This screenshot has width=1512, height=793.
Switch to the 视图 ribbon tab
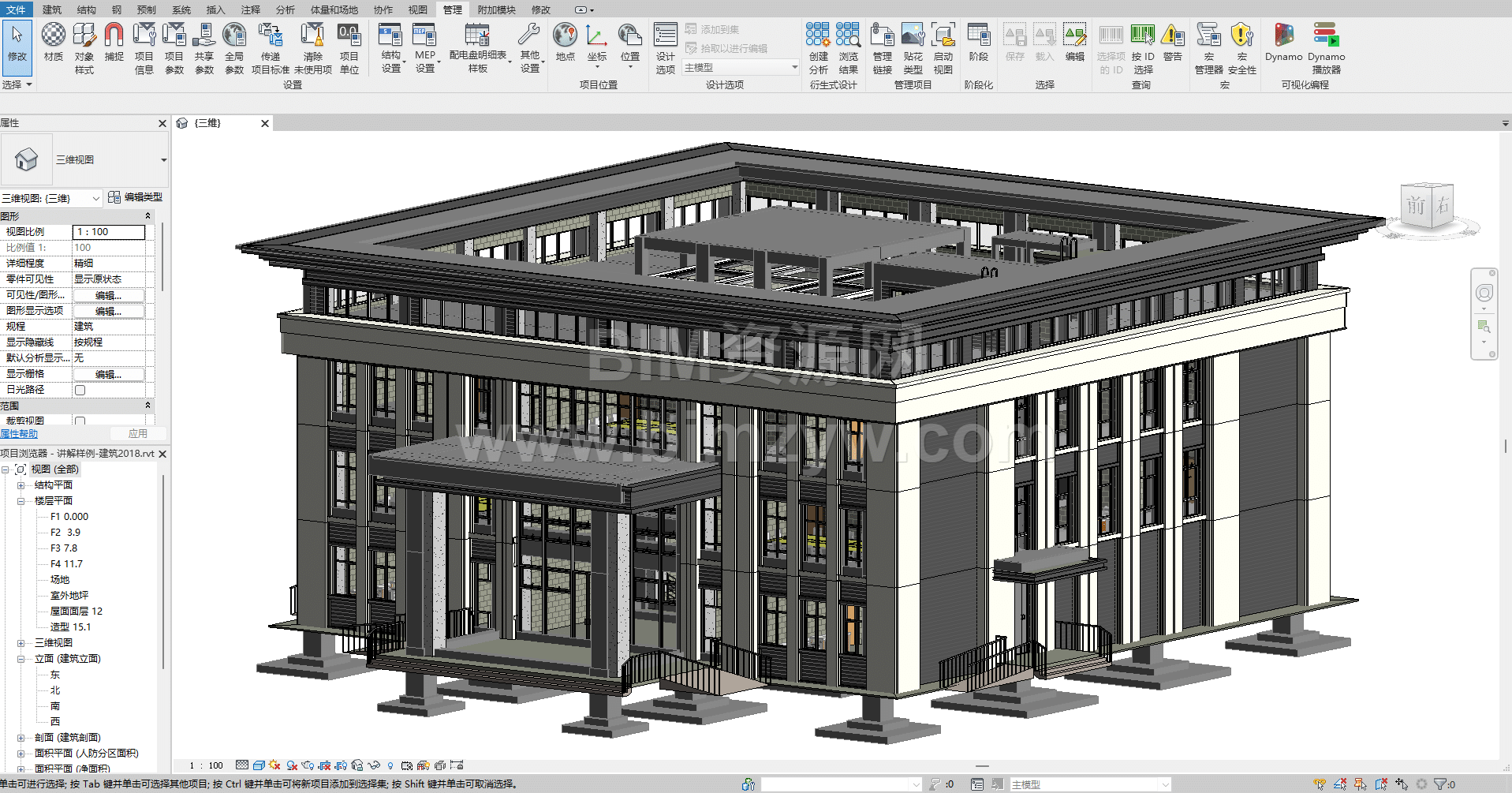pos(417,9)
